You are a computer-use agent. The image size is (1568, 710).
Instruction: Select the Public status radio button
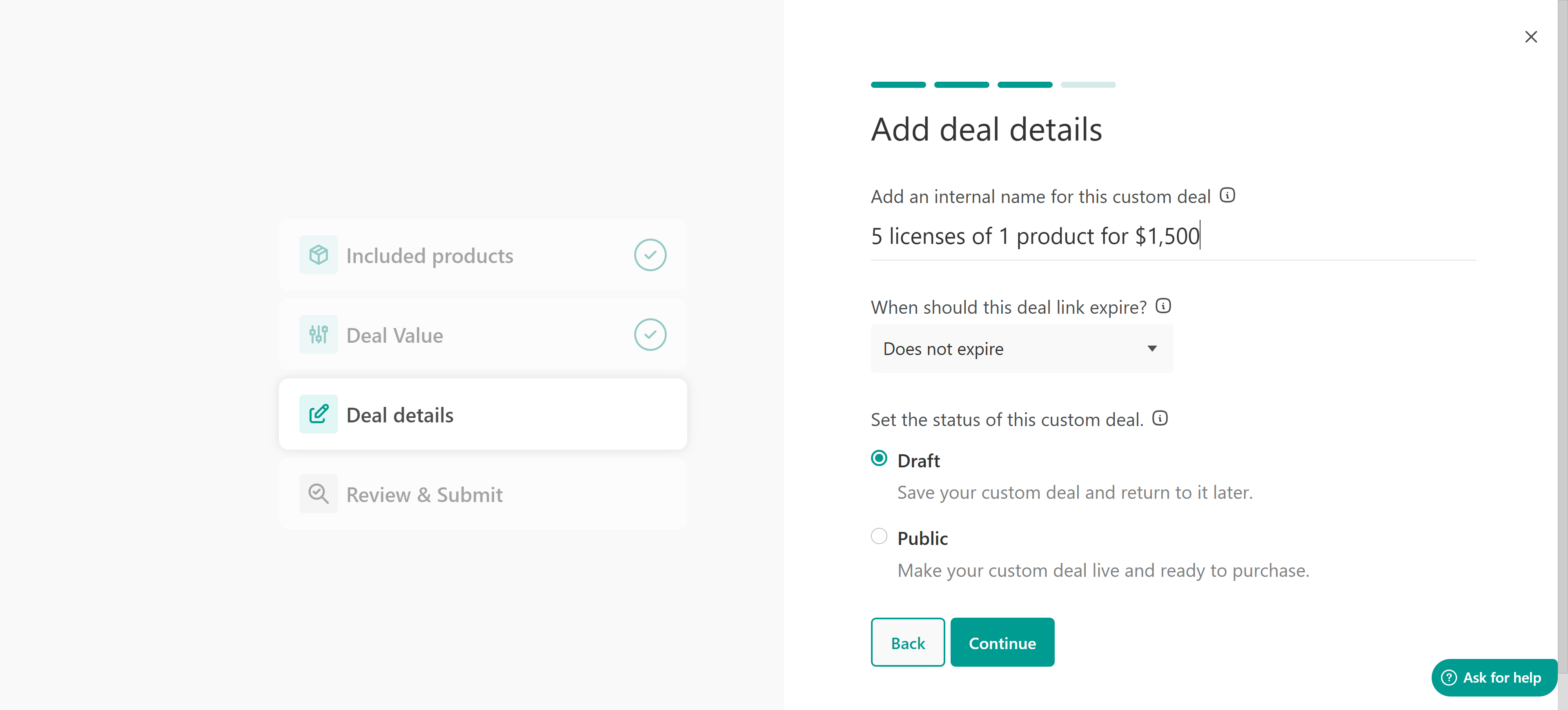point(878,536)
